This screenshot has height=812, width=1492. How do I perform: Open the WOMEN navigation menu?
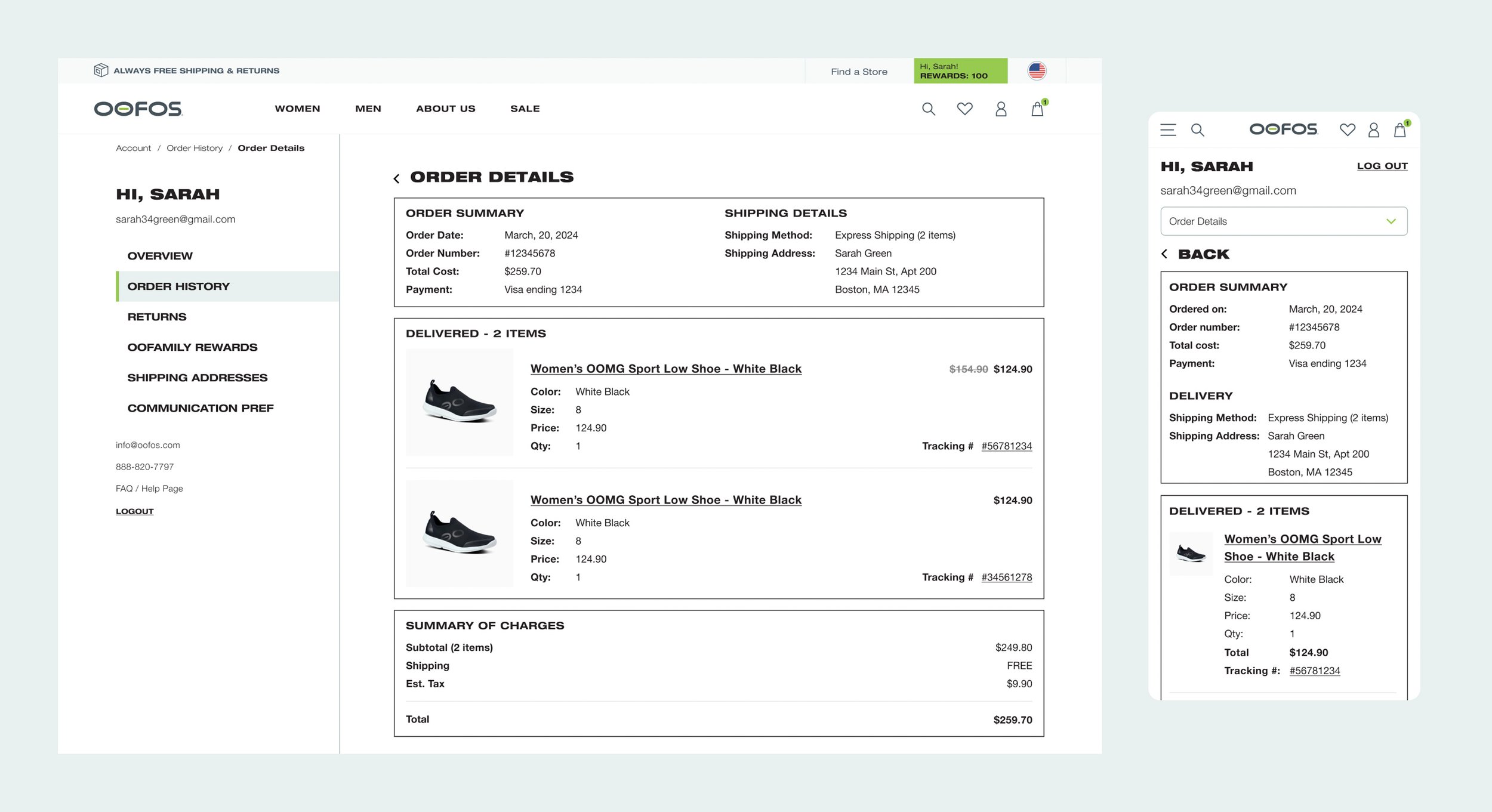(297, 109)
